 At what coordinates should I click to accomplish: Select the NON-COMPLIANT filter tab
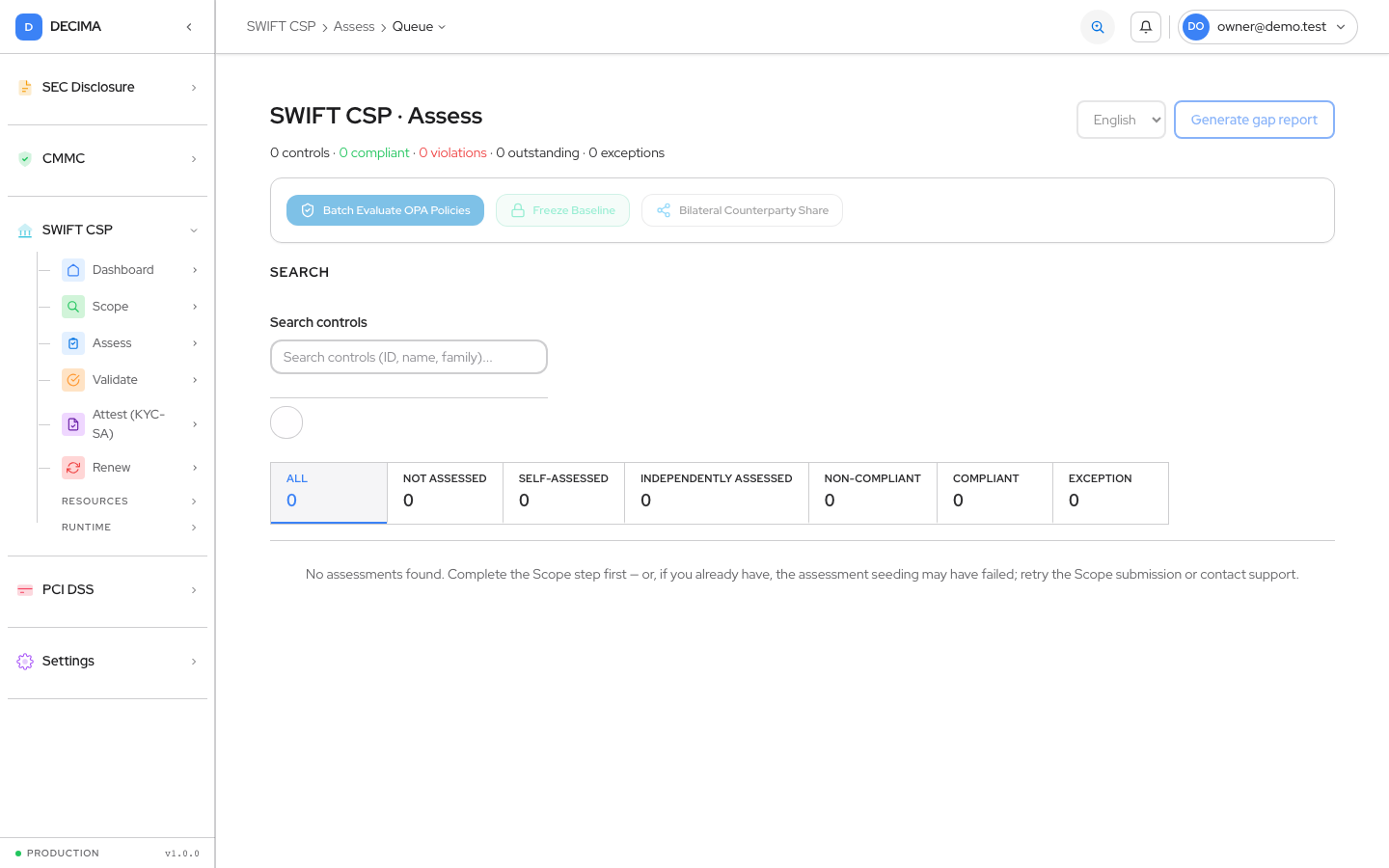pos(873,493)
